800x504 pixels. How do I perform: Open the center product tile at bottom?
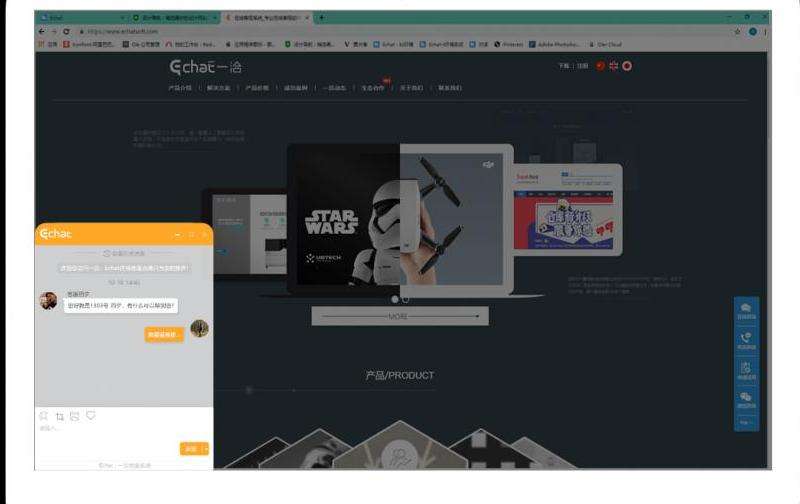(x=400, y=445)
